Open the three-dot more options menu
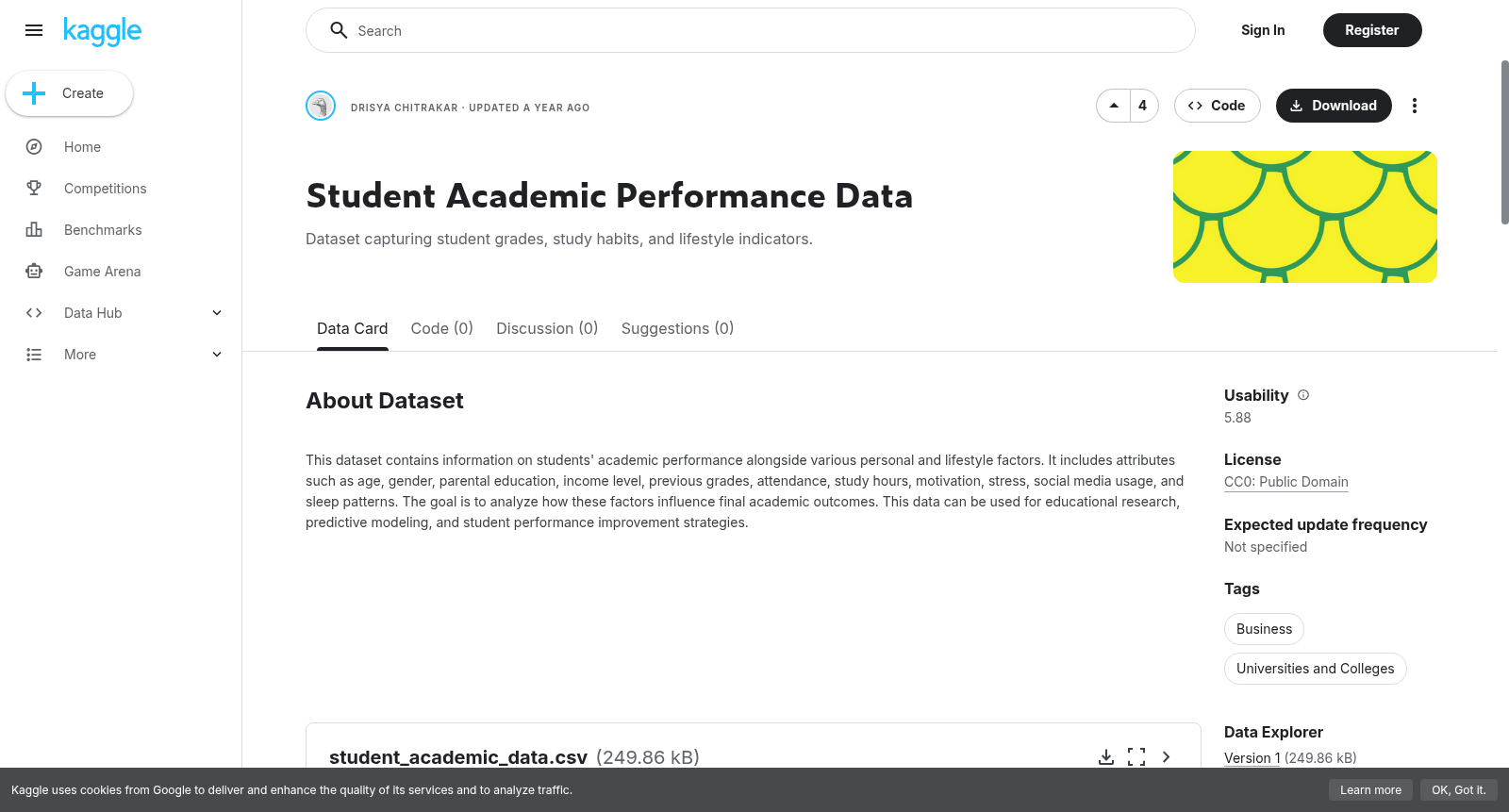The width and height of the screenshot is (1509, 812). click(1414, 106)
